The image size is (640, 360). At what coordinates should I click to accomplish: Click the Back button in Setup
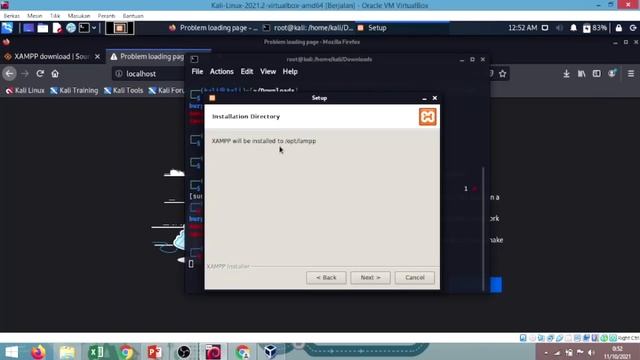326,278
